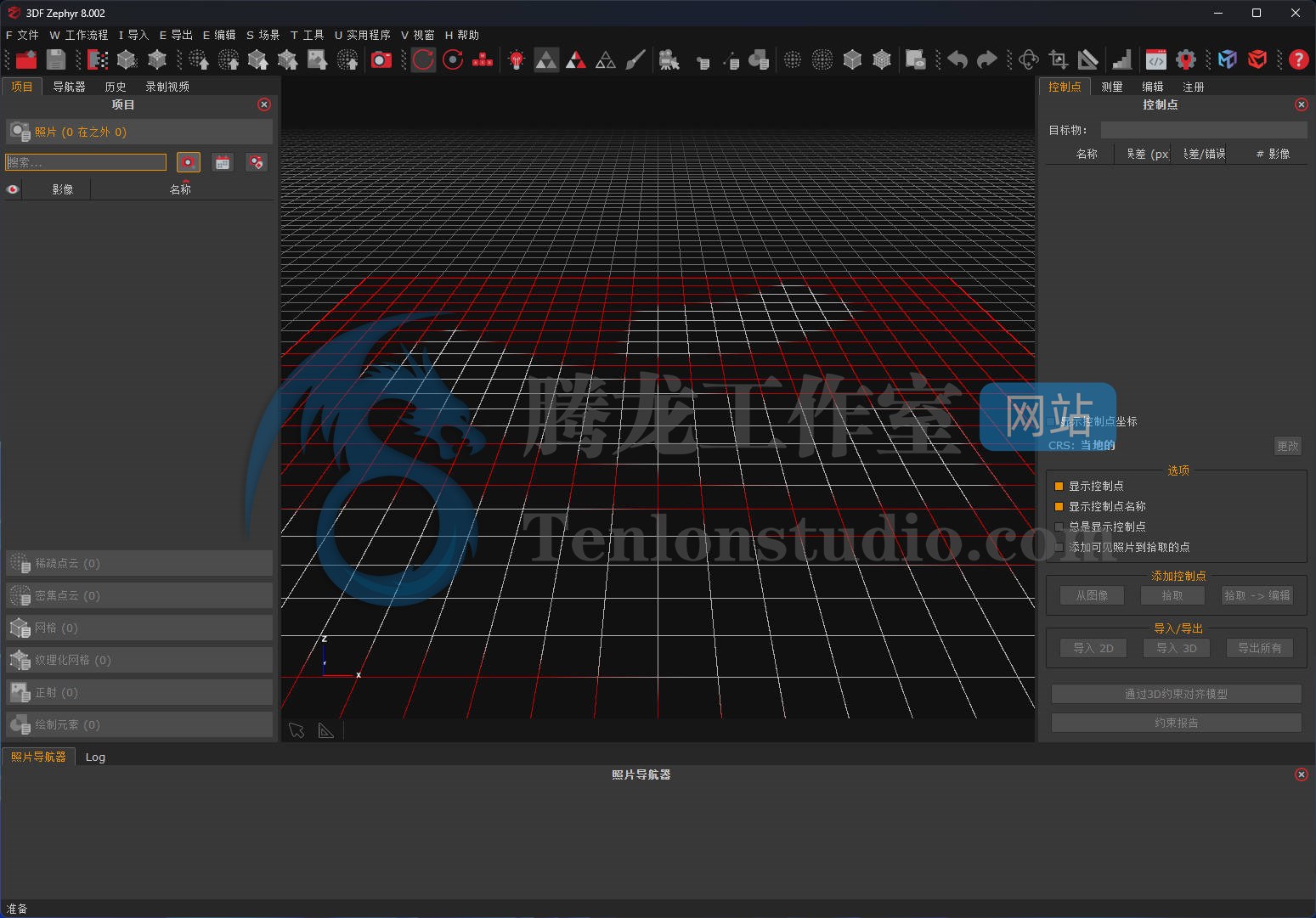Click the red circular orbit rotation icon

pyautogui.click(x=423, y=59)
